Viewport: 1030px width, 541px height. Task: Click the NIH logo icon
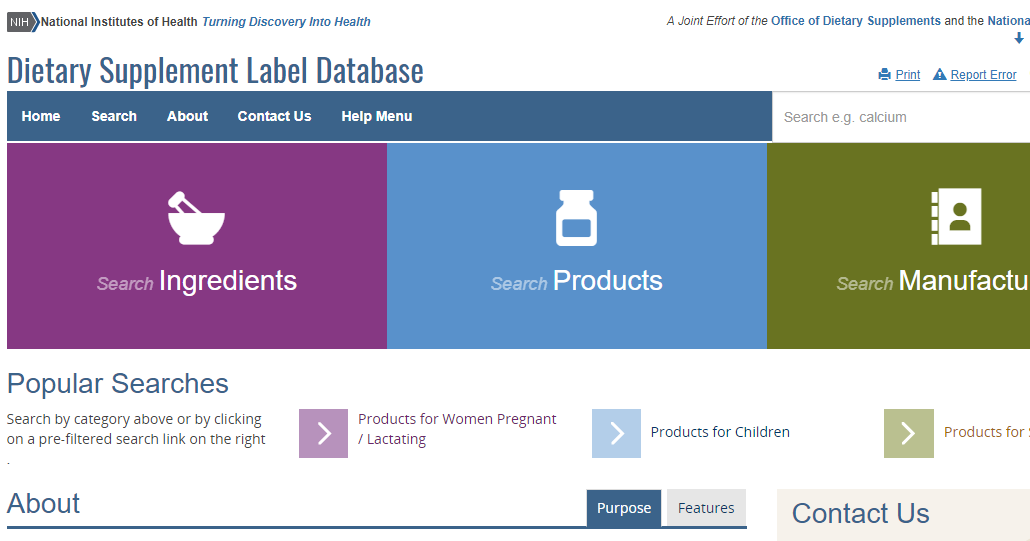(x=22, y=22)
